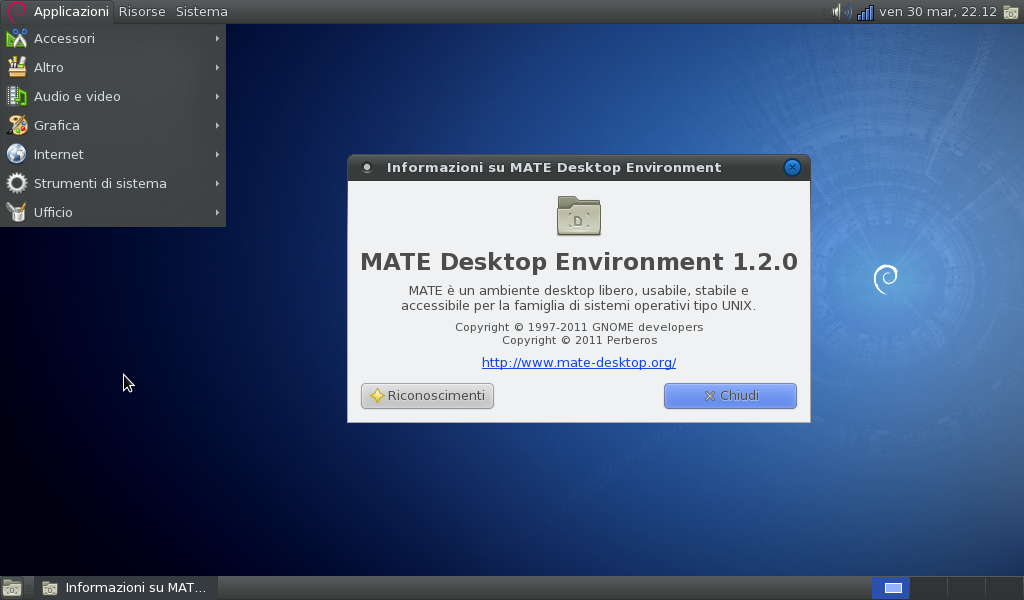Click the MATE folder logo in the dialog
This screenshot has height=600, width=1024.
pos(578,216)
